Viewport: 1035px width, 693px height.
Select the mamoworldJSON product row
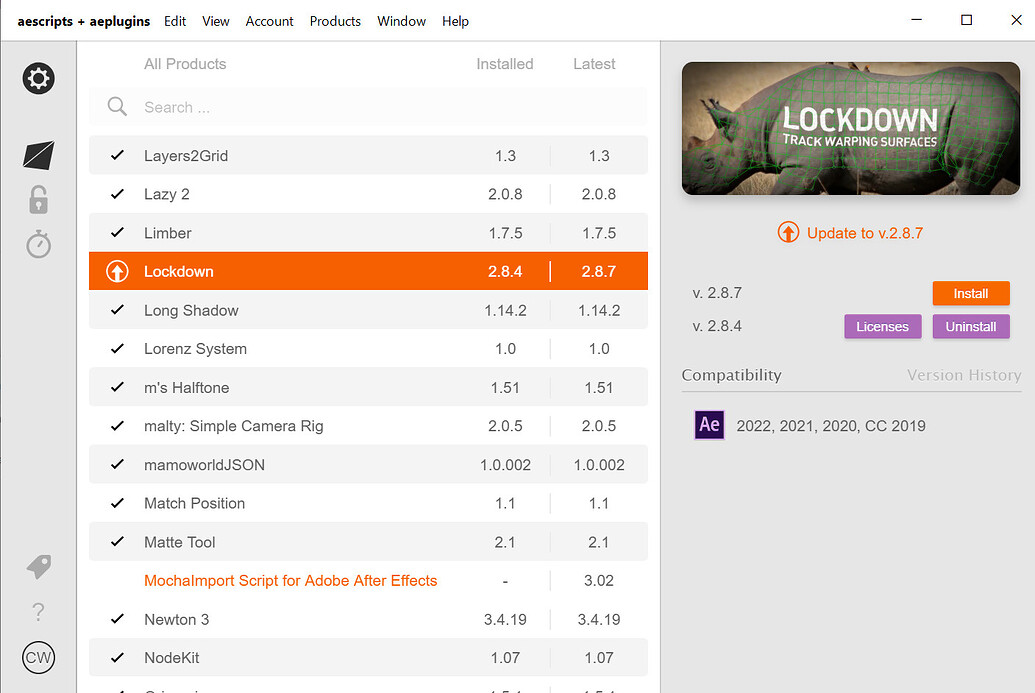[368, 464]
